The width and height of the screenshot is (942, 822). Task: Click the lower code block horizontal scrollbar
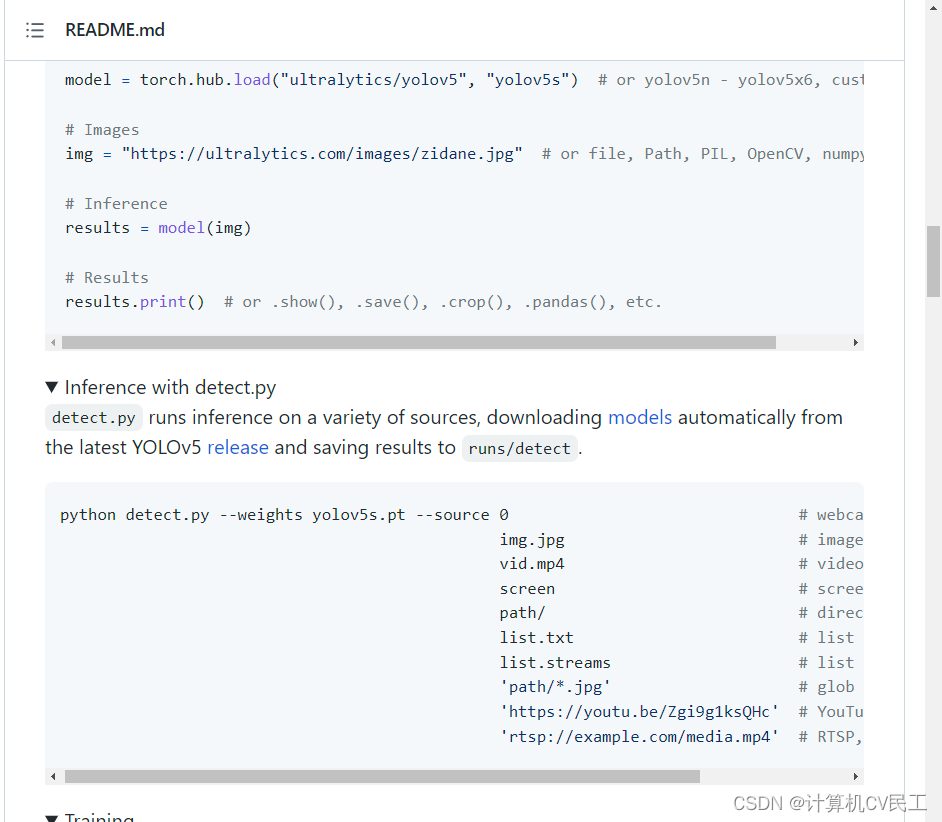coord(380,775)
